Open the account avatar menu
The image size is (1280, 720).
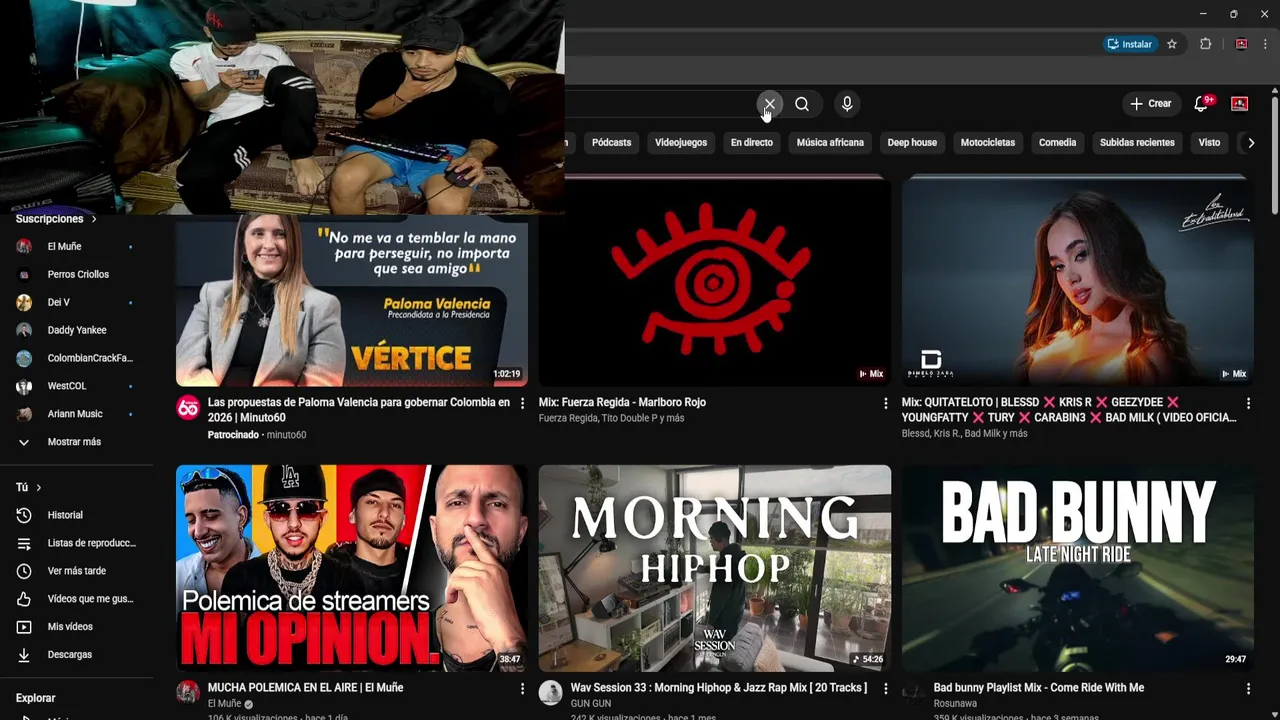pos(1240,104)
